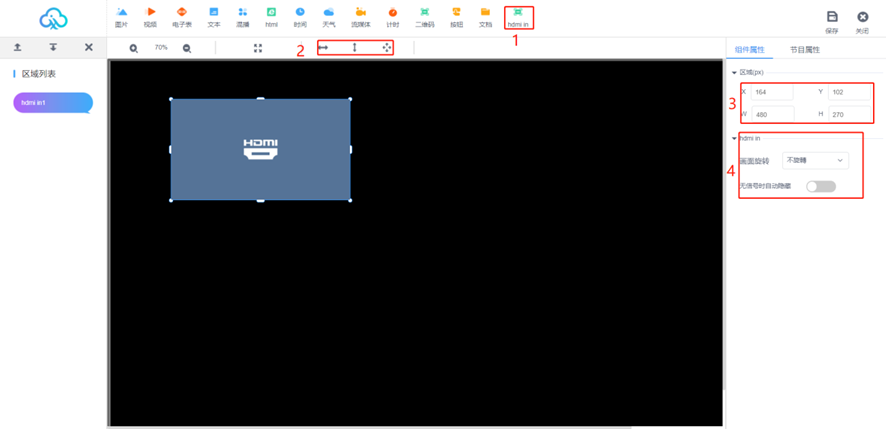Delete region with the X icon
Screen dimensions: 886x429
click(x=88, y=47)
